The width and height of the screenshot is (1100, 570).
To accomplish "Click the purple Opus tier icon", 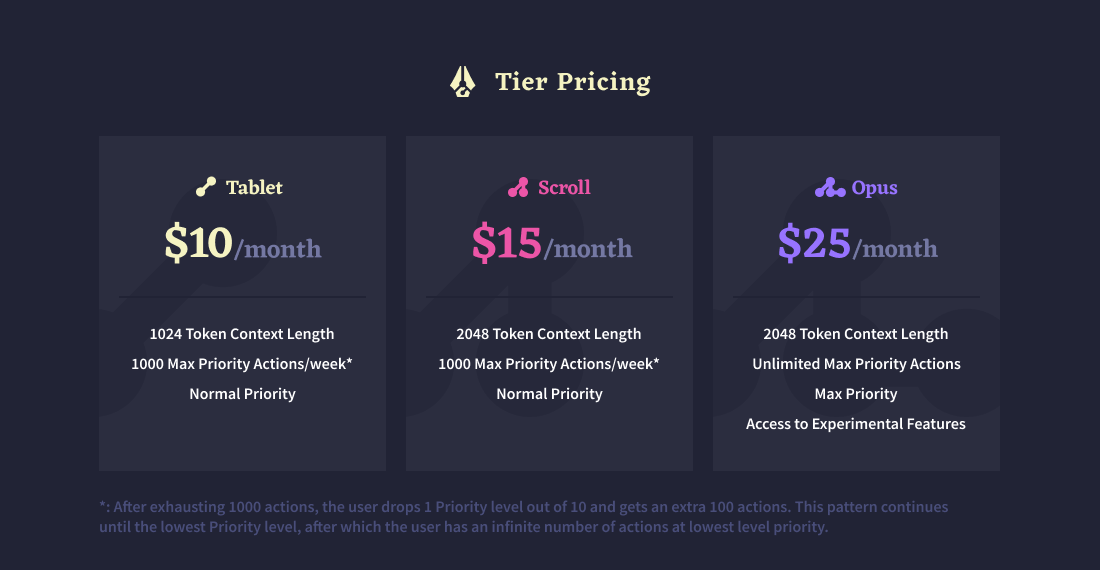I will pyautogui.click(x=830, y=187).
